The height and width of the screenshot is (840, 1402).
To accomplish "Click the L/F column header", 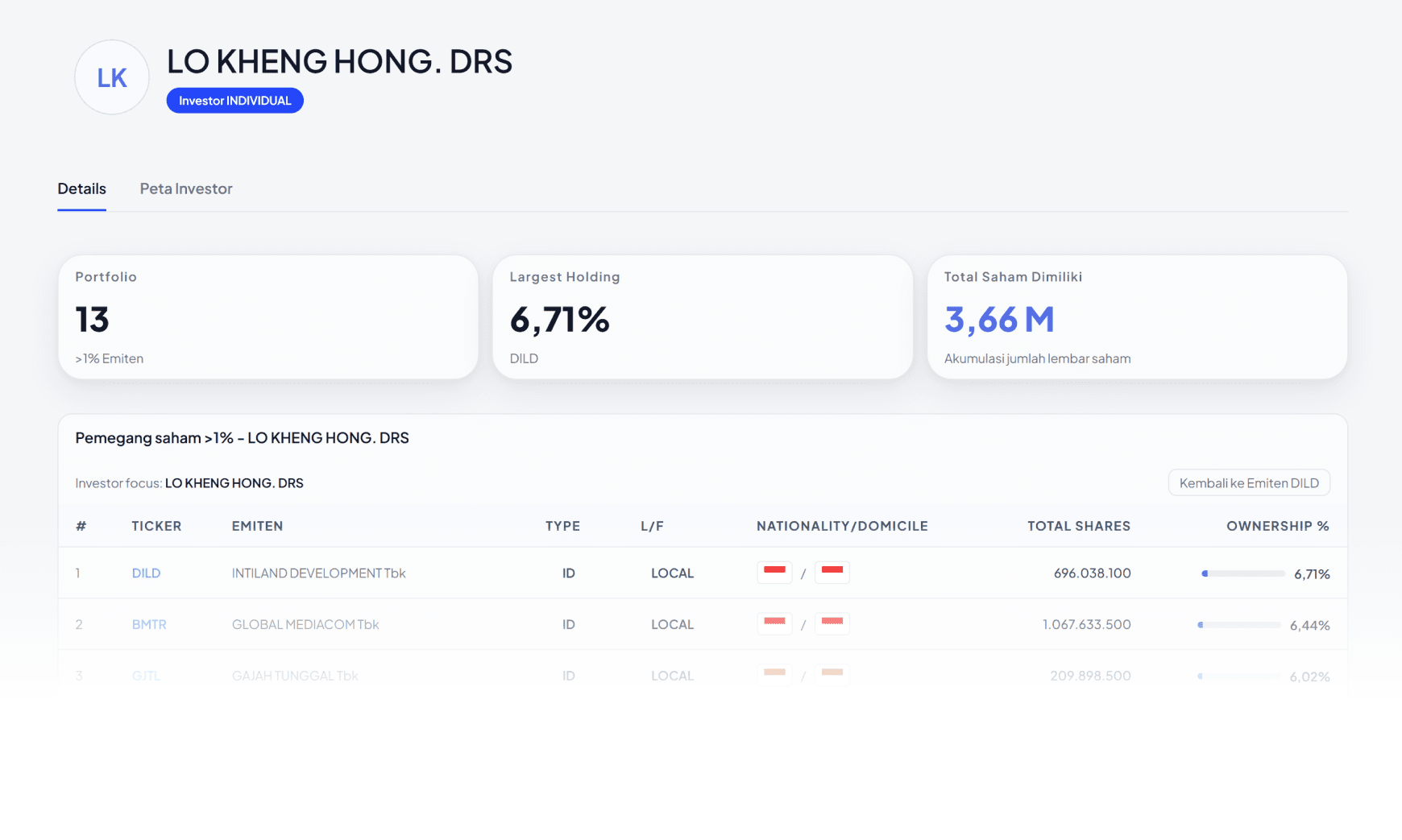I will pyautogui.click(x=652, y=526).
